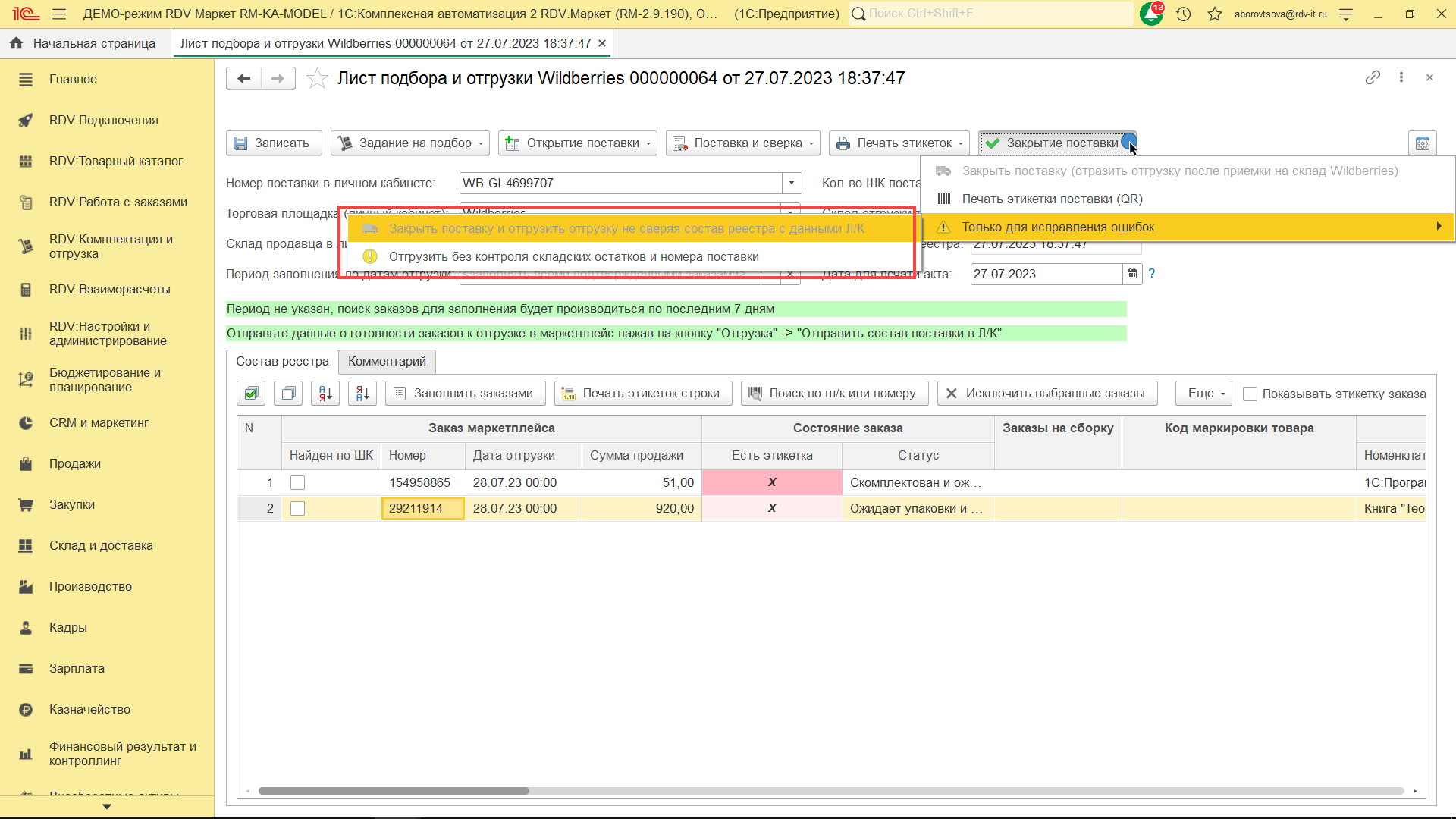The width and height of the screenshot is (1456, 819).
Task: Sort registry rows ascending
Action: tap(325, 393)
